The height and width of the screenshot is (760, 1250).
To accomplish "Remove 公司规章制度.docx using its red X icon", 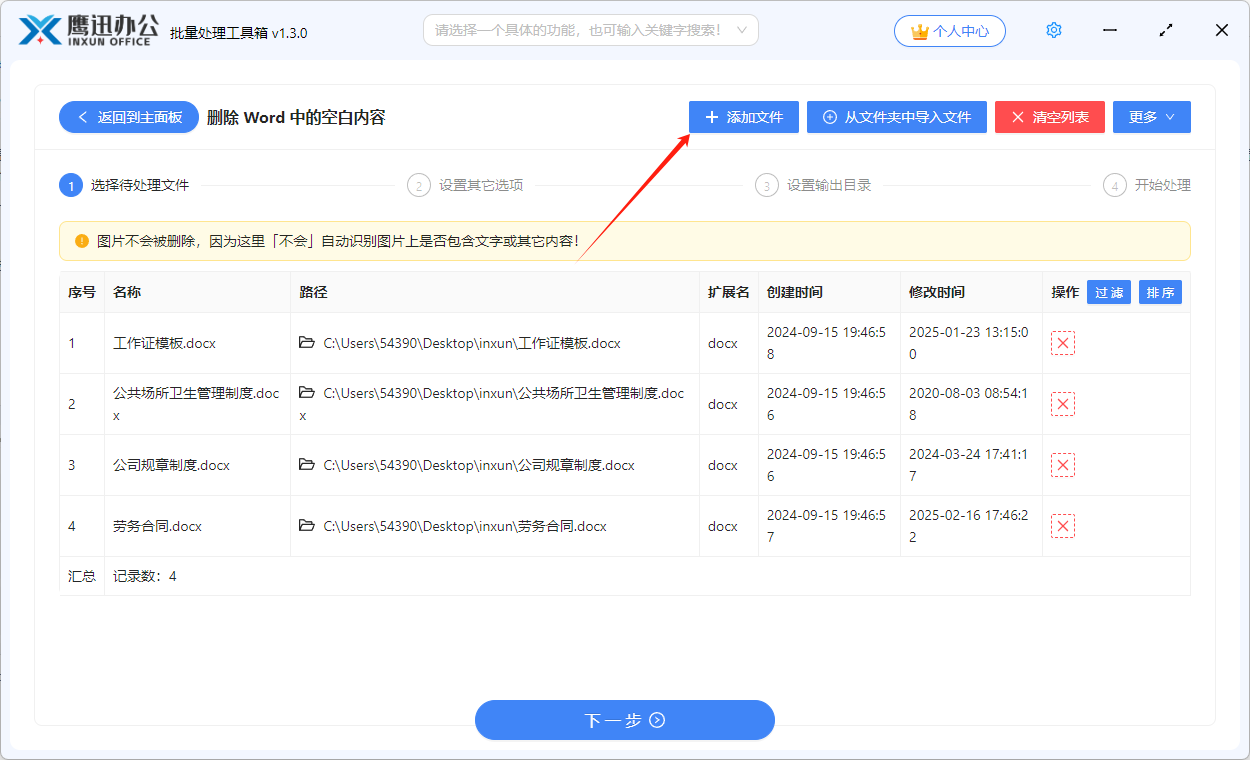I will coord(1062,464).
